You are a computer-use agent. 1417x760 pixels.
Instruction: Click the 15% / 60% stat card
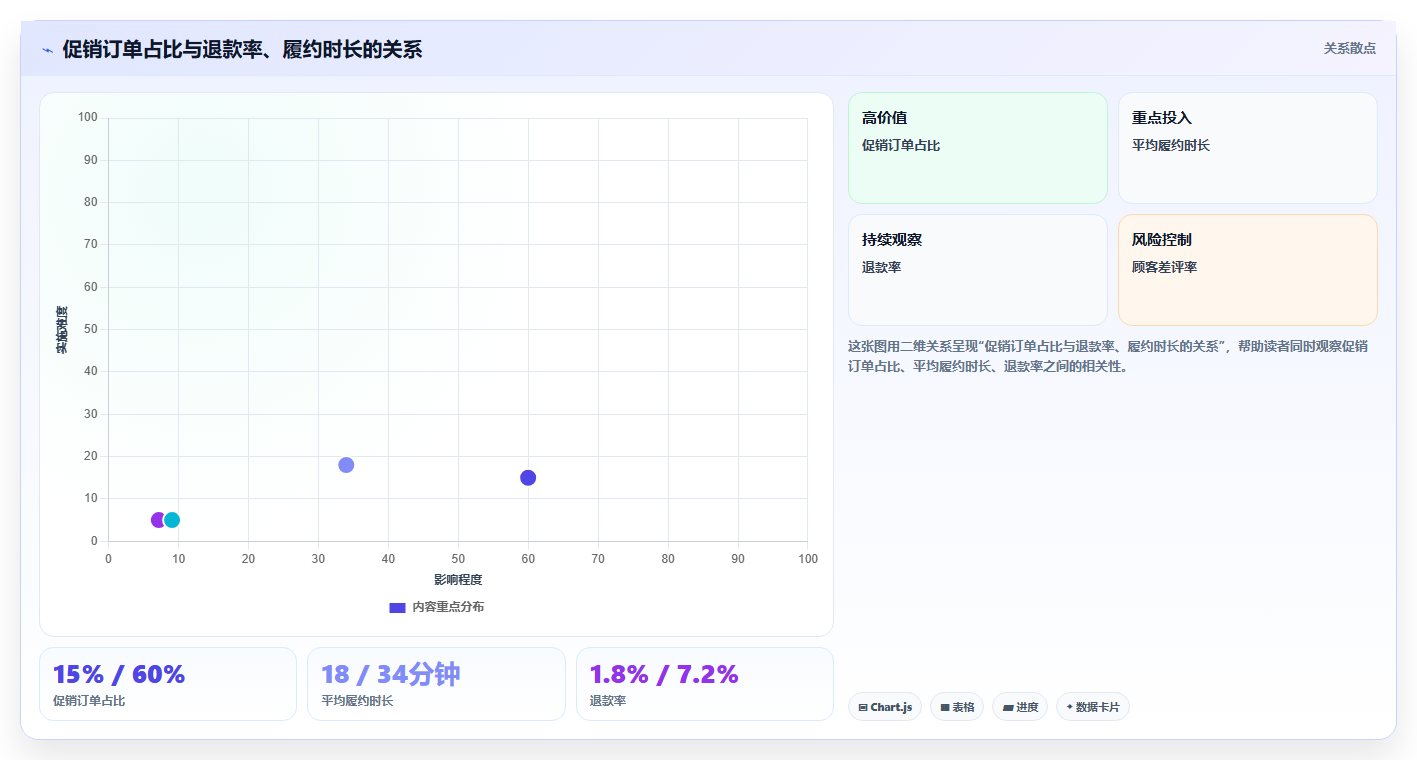pos(168,684)
